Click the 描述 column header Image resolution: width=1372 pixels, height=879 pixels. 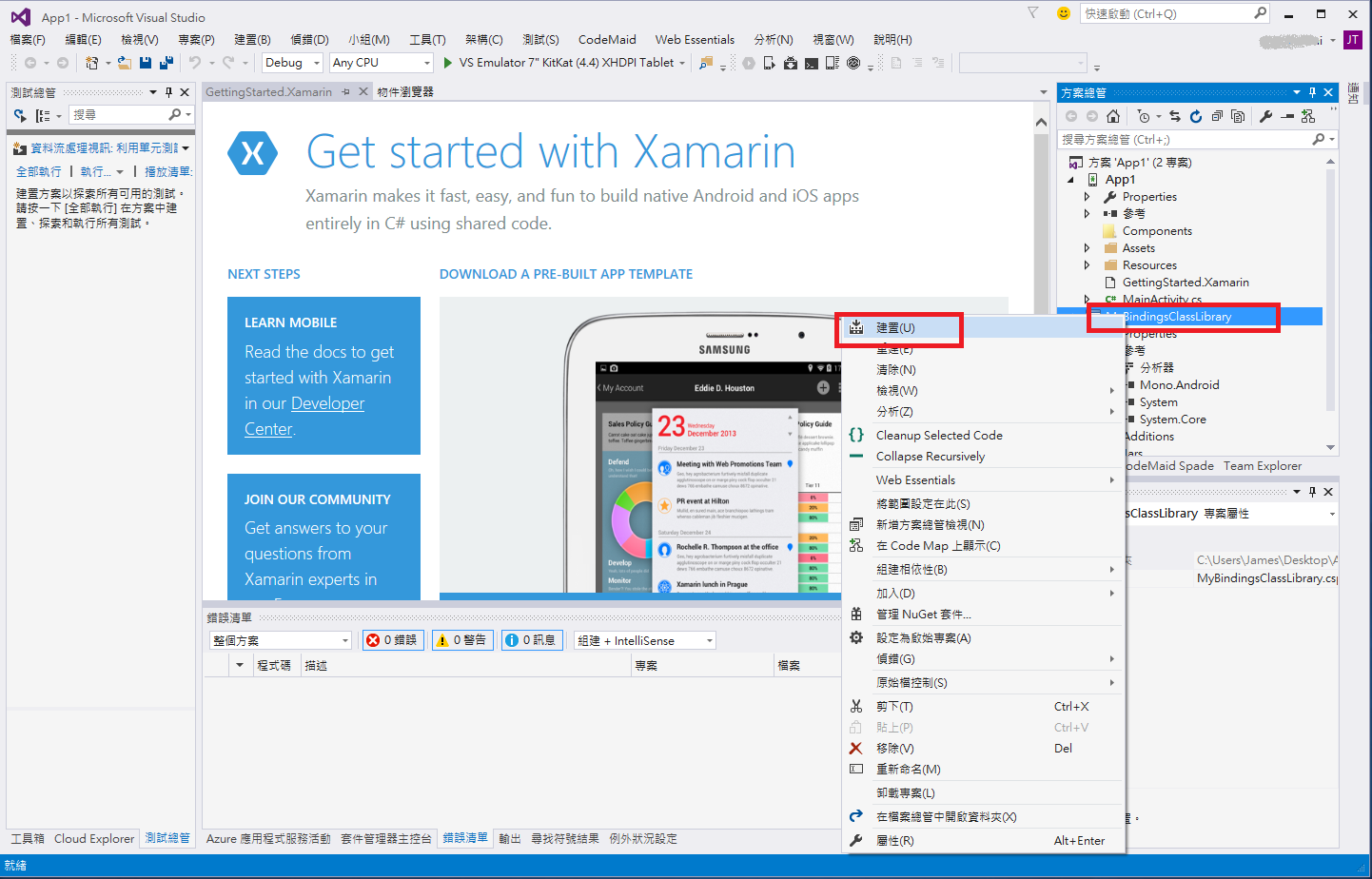[466, 665]
